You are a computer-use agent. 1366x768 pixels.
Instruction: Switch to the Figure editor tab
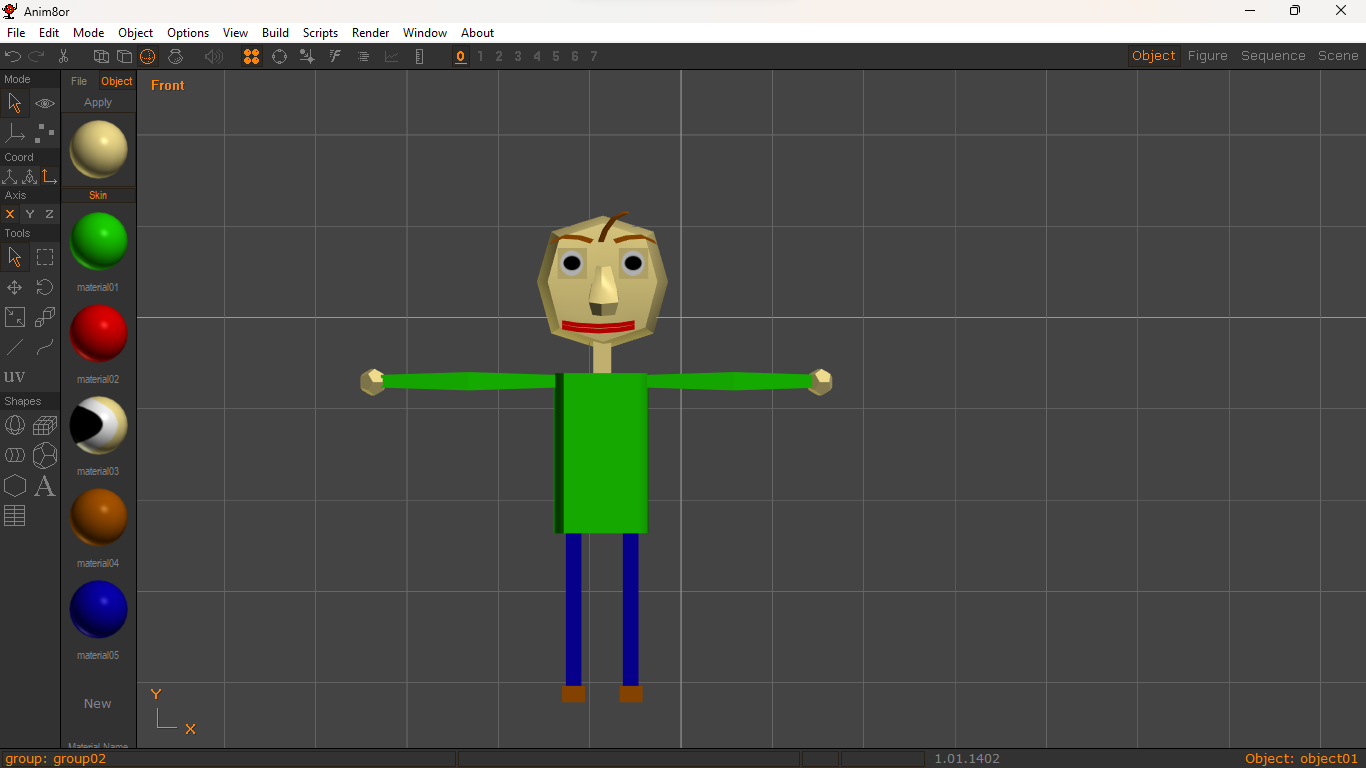pyautogui.click(x=1207, y=55)
